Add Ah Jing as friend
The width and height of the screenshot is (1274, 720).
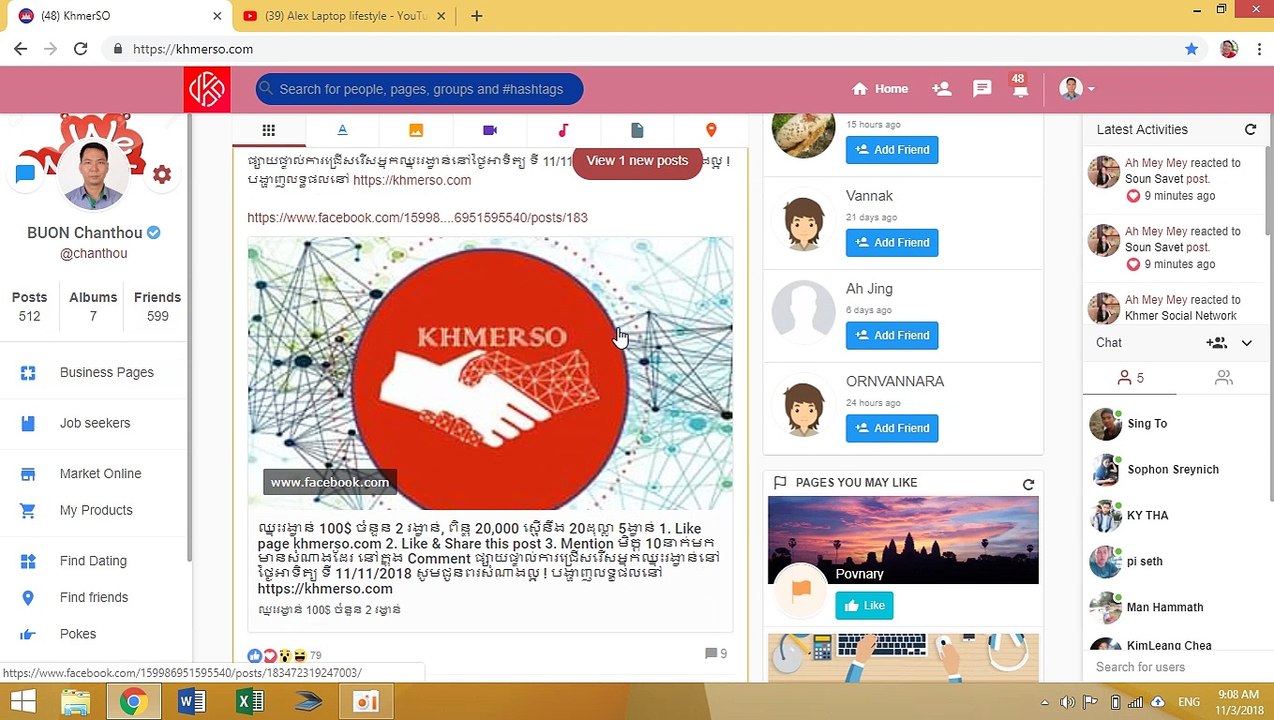coord(892,335)
